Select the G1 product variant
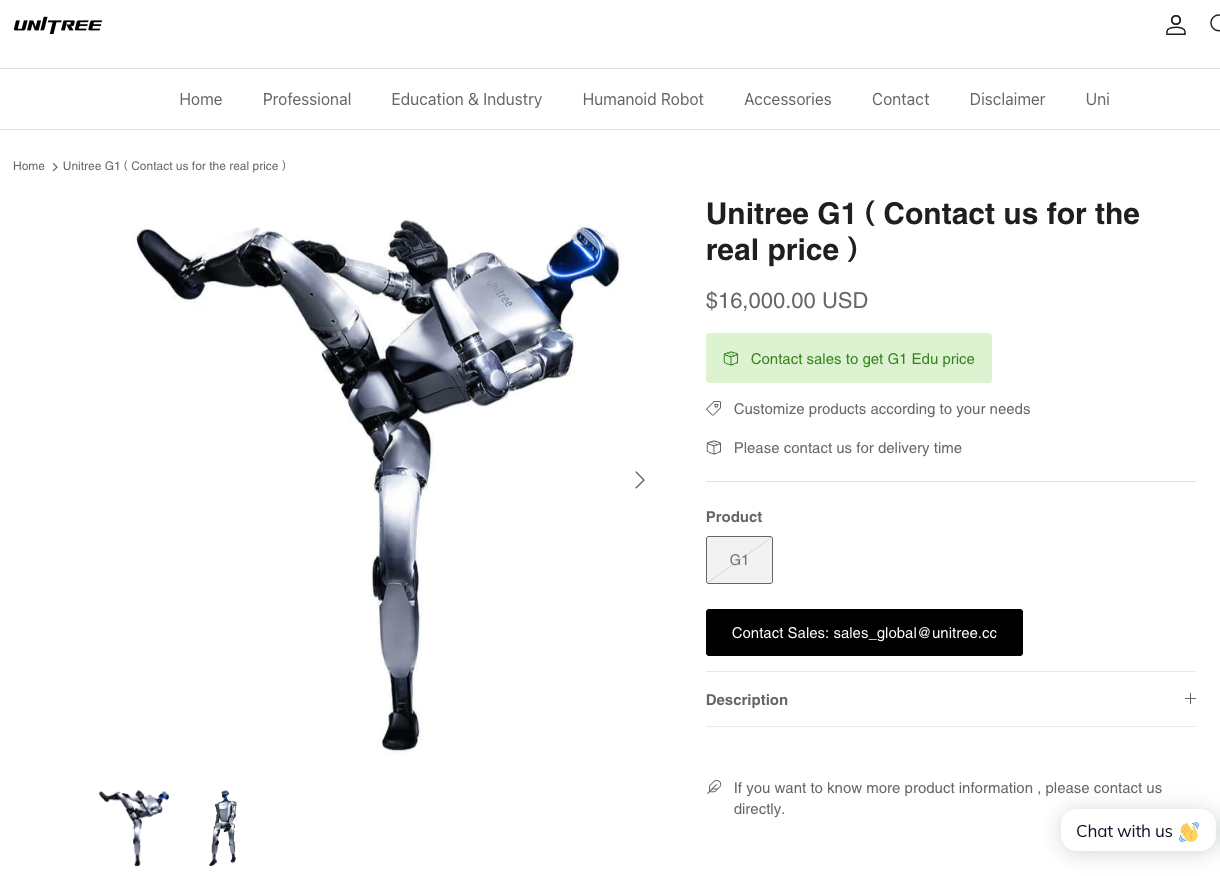Viewport: 1220px width, 876px height. (x=739, y=560)
